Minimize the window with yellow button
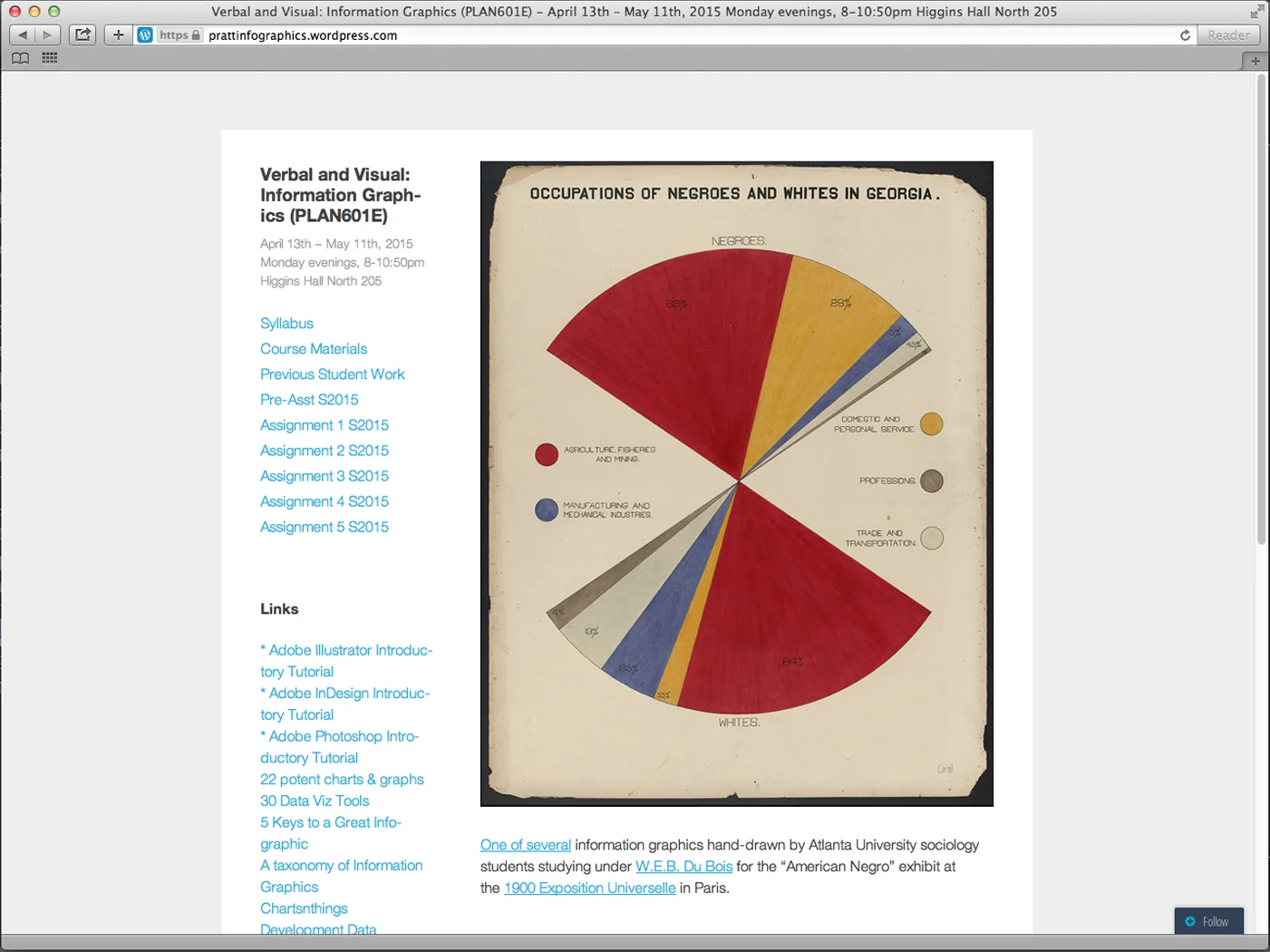This screenshot has width=1270, height=952. coord(34,11)
